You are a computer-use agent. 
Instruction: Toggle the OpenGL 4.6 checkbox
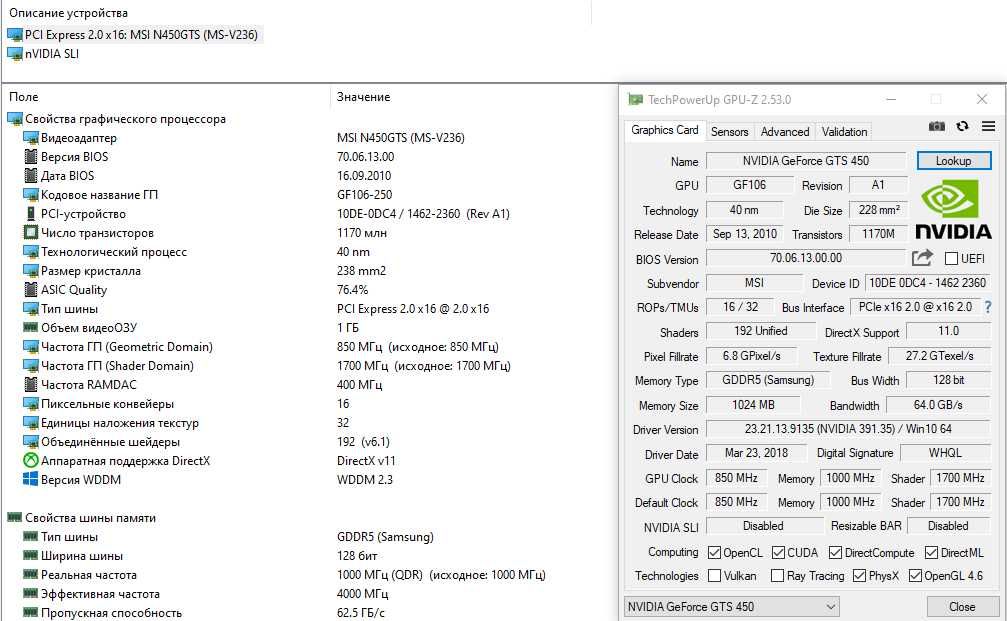915,576
